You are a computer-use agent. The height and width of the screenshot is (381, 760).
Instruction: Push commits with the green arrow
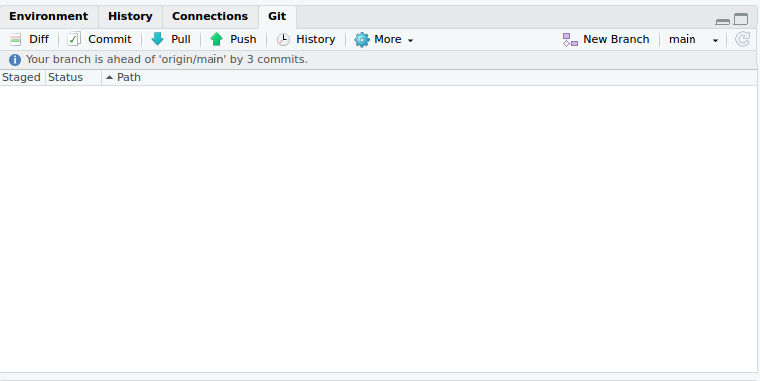233,39
